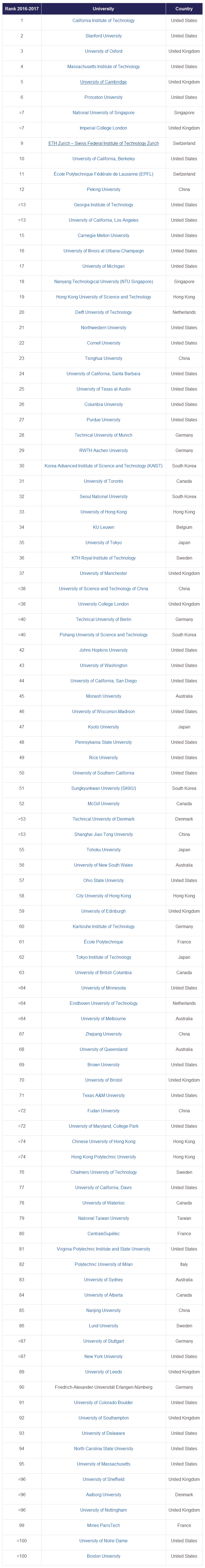Click the University column header
The width and height of the screenshot is (205, 1568).
[103, 9]
